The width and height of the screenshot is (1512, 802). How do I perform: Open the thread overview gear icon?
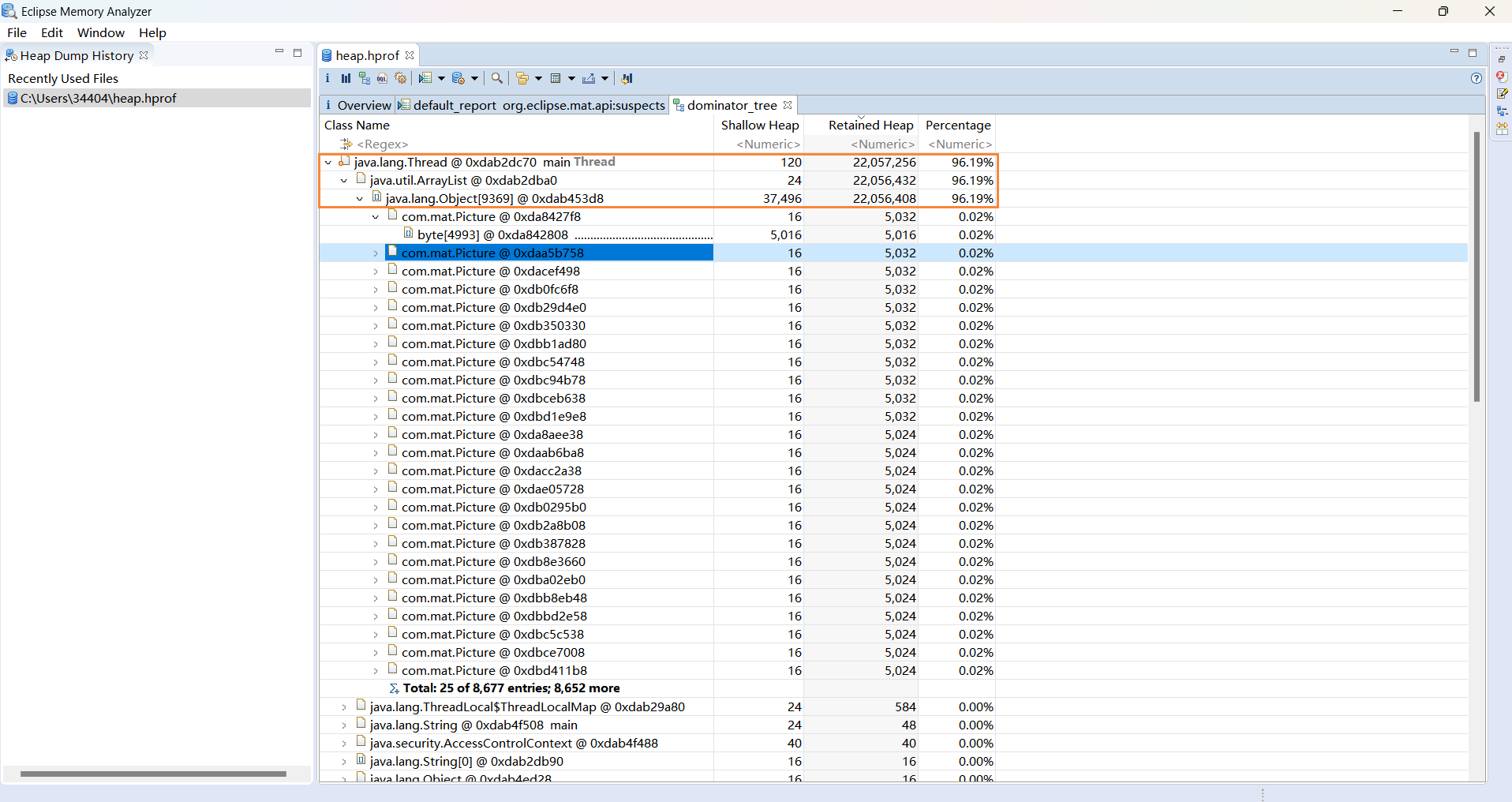(x=401, y=78)
